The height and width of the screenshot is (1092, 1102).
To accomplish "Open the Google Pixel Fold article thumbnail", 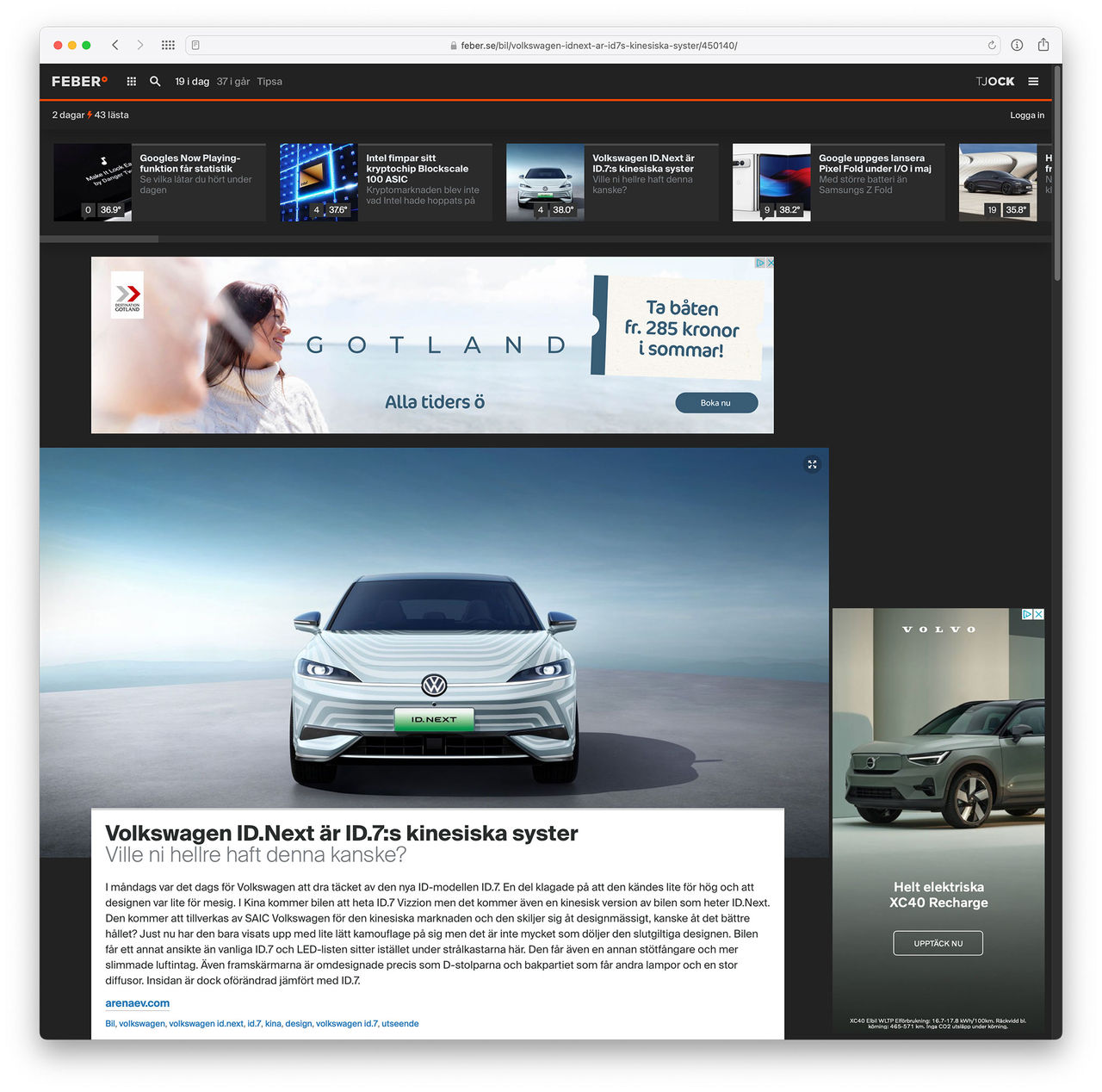I will (771, 182).
